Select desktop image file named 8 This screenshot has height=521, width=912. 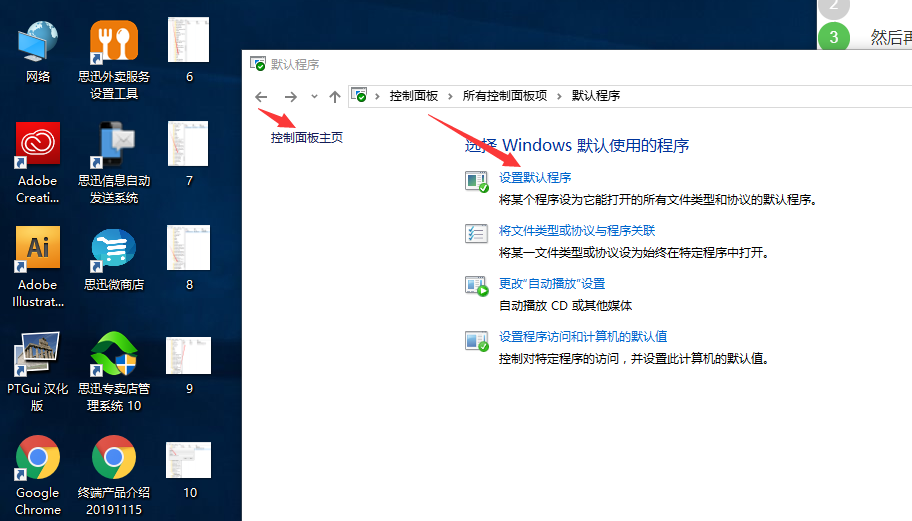tap(188, 259)
